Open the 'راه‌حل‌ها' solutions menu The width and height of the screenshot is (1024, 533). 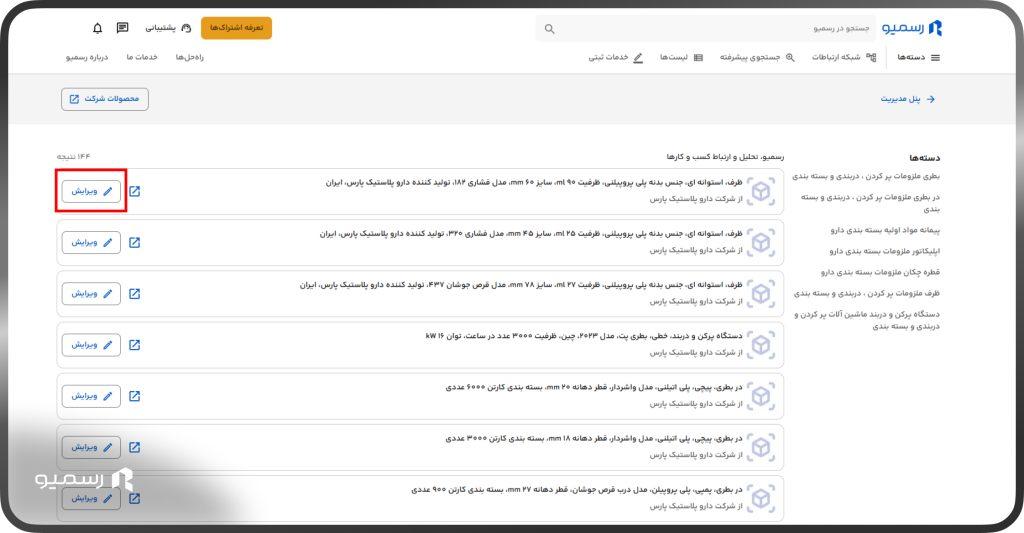click(x=189, y=57)
